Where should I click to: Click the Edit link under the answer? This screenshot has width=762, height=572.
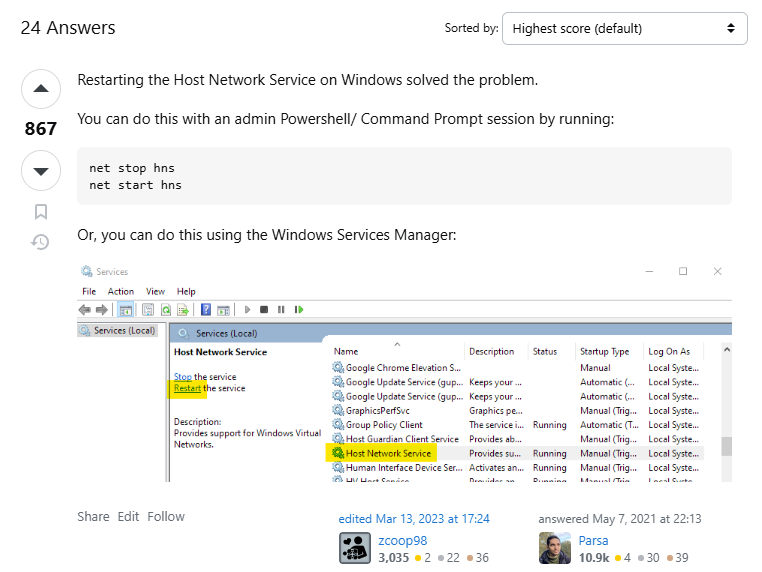click(x=128, y=516)
